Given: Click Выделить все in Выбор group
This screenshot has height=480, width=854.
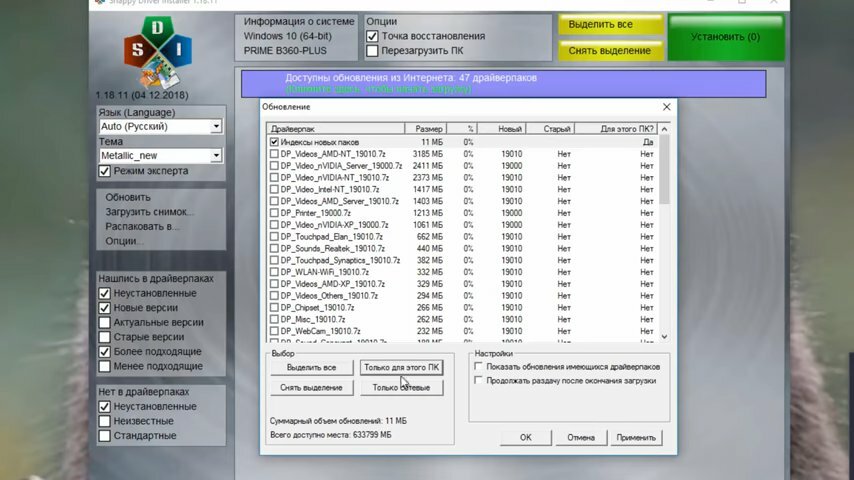Looking at the screenshot, I should click(x=312, y=367).
